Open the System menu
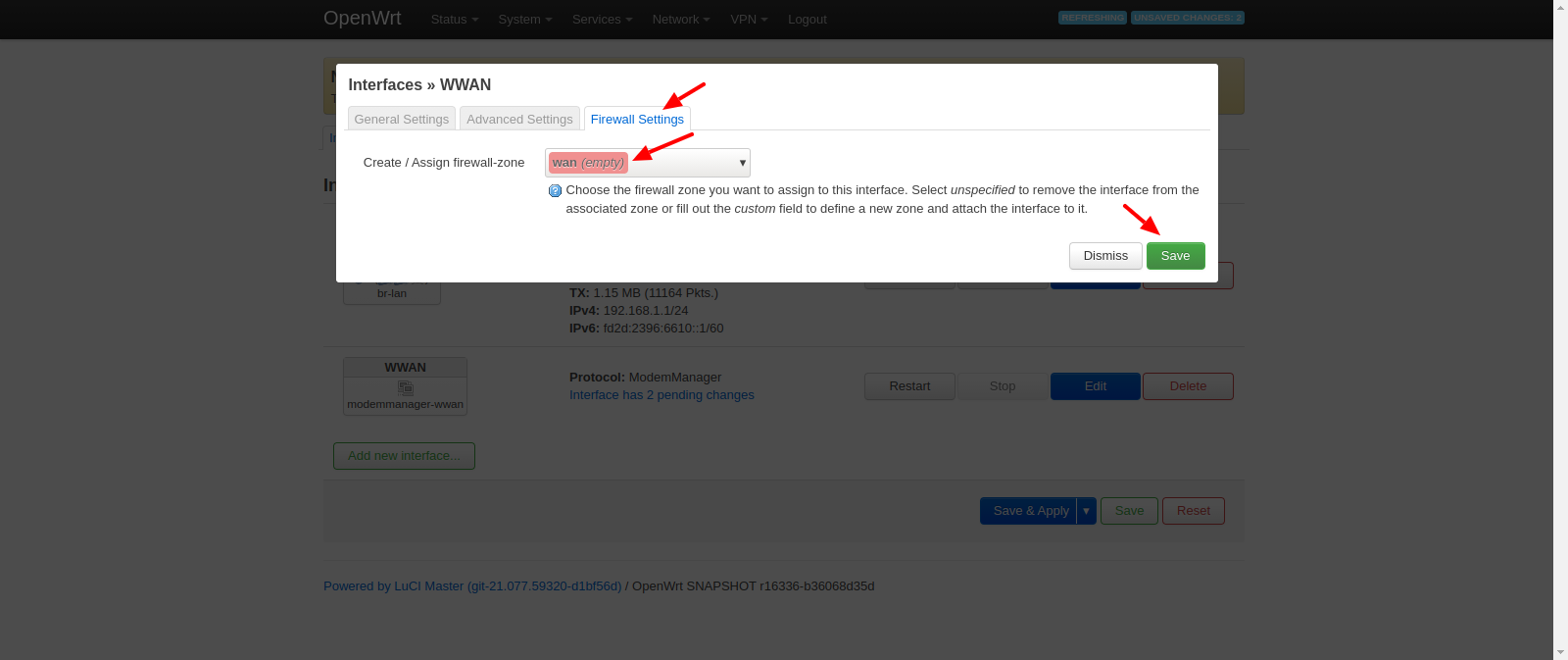The height and width of the screenshot is (660, 1568). pos(525,20)
